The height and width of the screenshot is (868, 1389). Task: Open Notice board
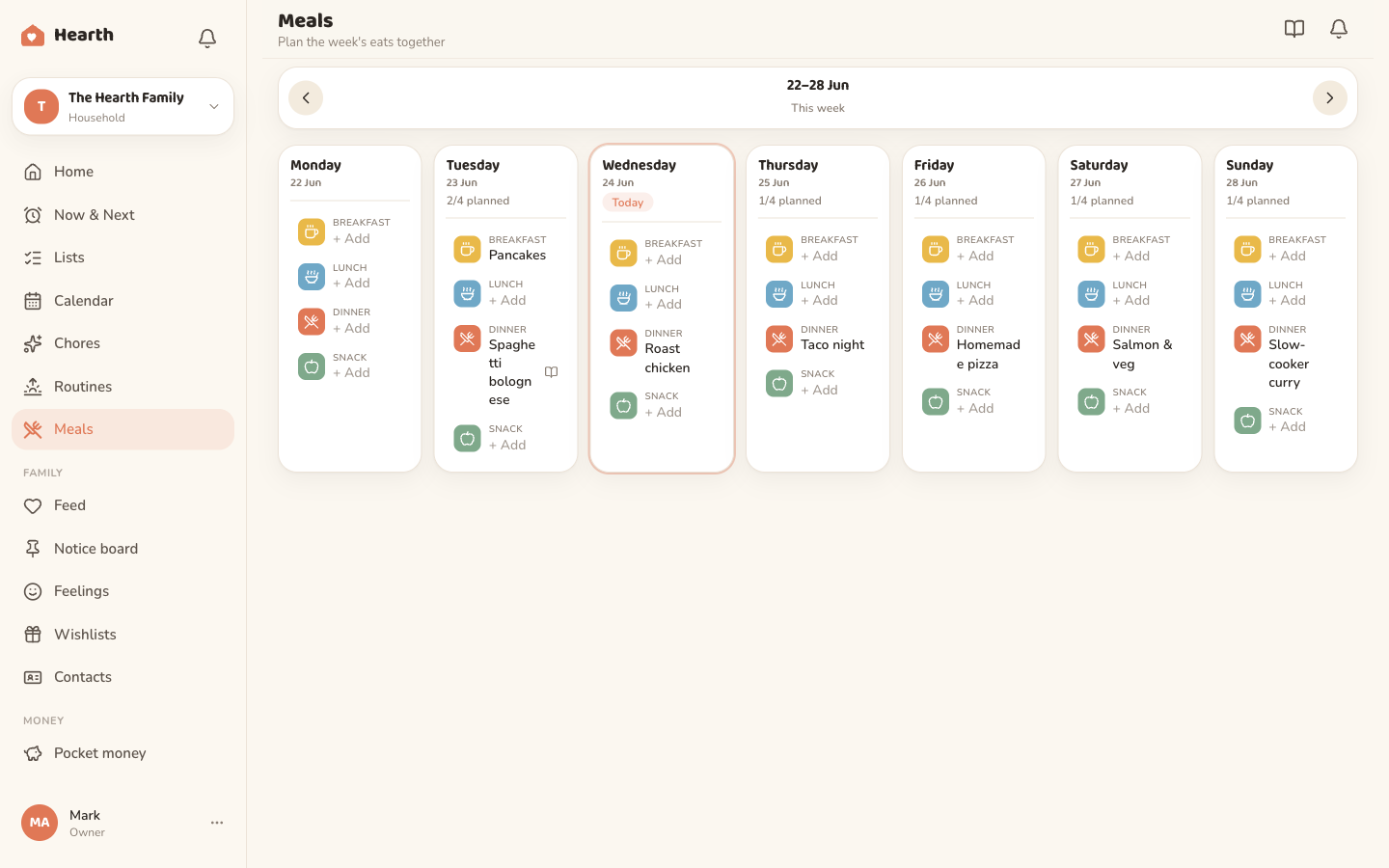pos(123,549)
